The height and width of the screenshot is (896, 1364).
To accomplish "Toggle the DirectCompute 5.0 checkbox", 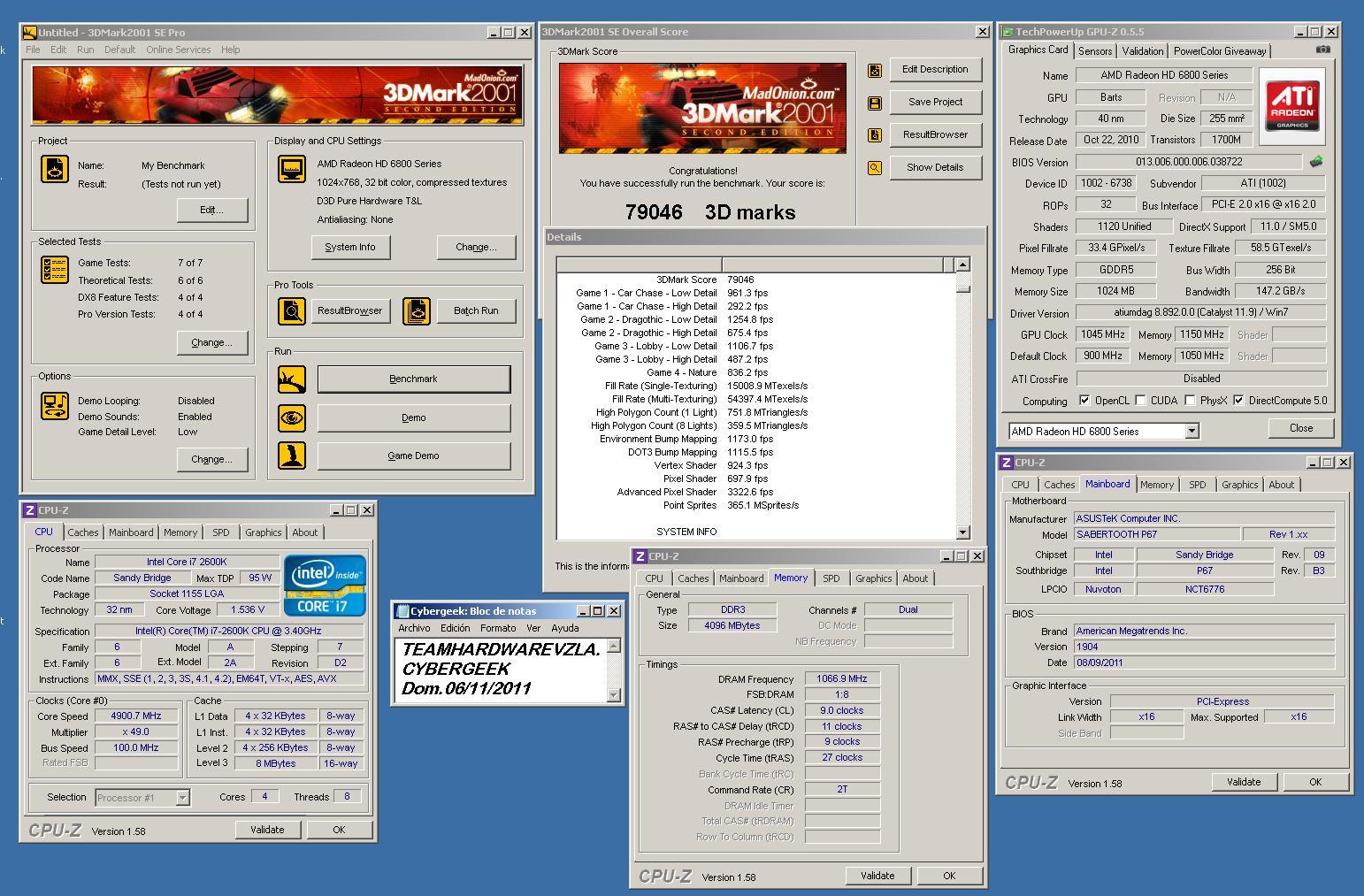I will [x=1238, y=401].
